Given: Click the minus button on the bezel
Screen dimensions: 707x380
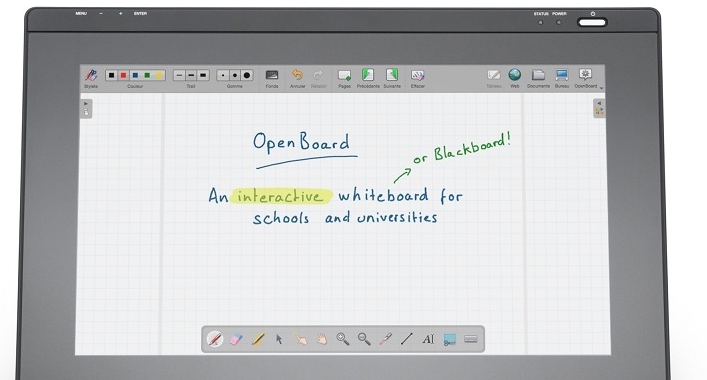Looking at the screenshot, I should click(x=101, y=14).
